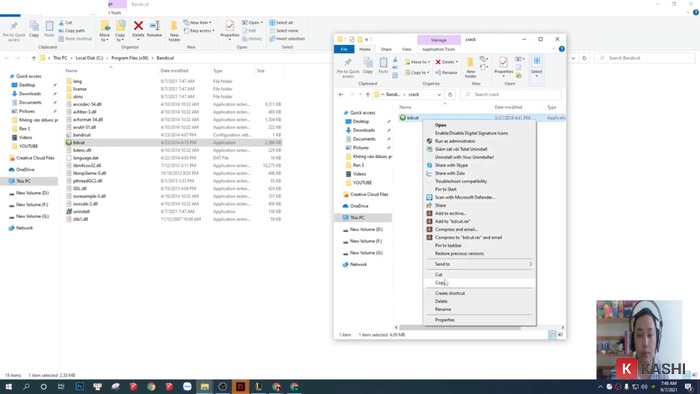The height and width of the screenshot is (394, 700).
Task: Expand the Send to submenu arrow
Action: (x=530, y=264)
